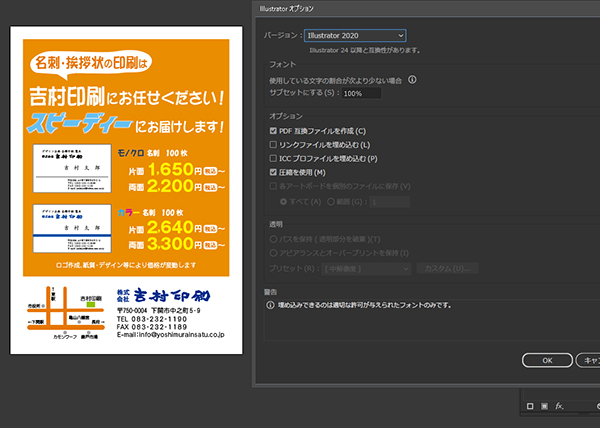Enable リンクファイルを埋め込む checkbox
This screenshot has width=600, height=428.
(x=273, y=145)
